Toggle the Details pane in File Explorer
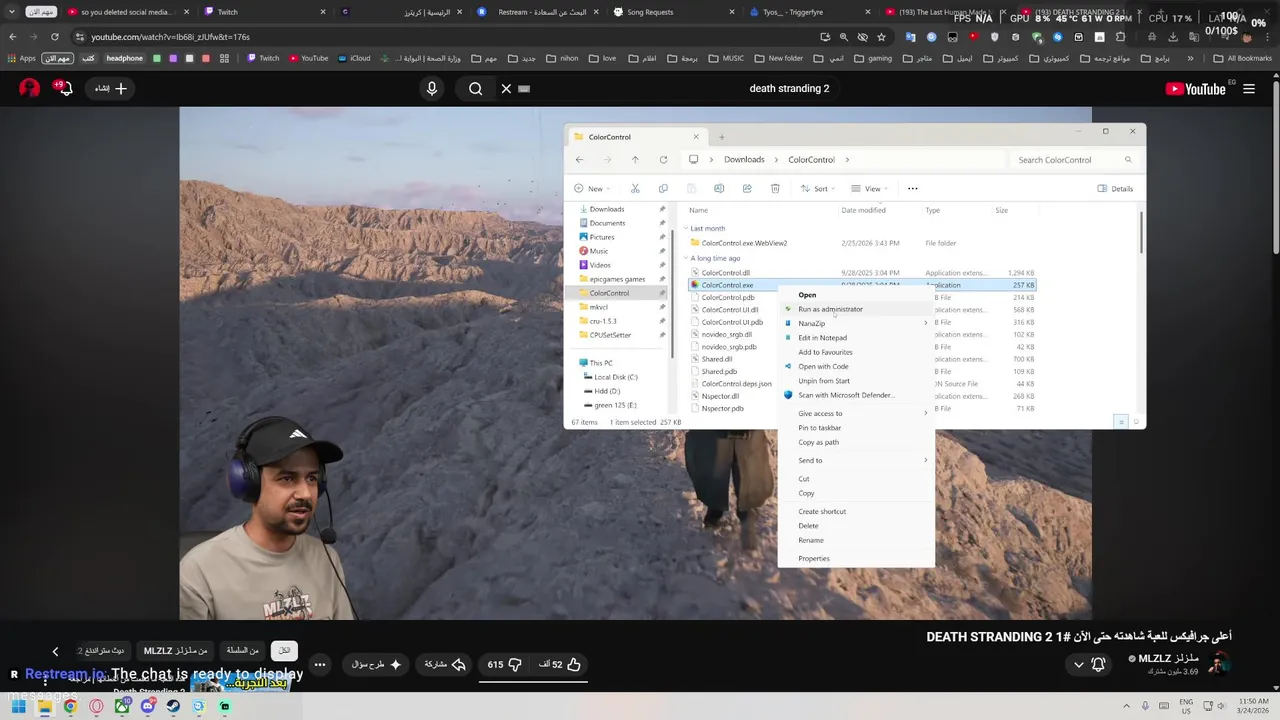Image resolution: width=1280 pixels, height=720 pixels. coord(1116,189)
